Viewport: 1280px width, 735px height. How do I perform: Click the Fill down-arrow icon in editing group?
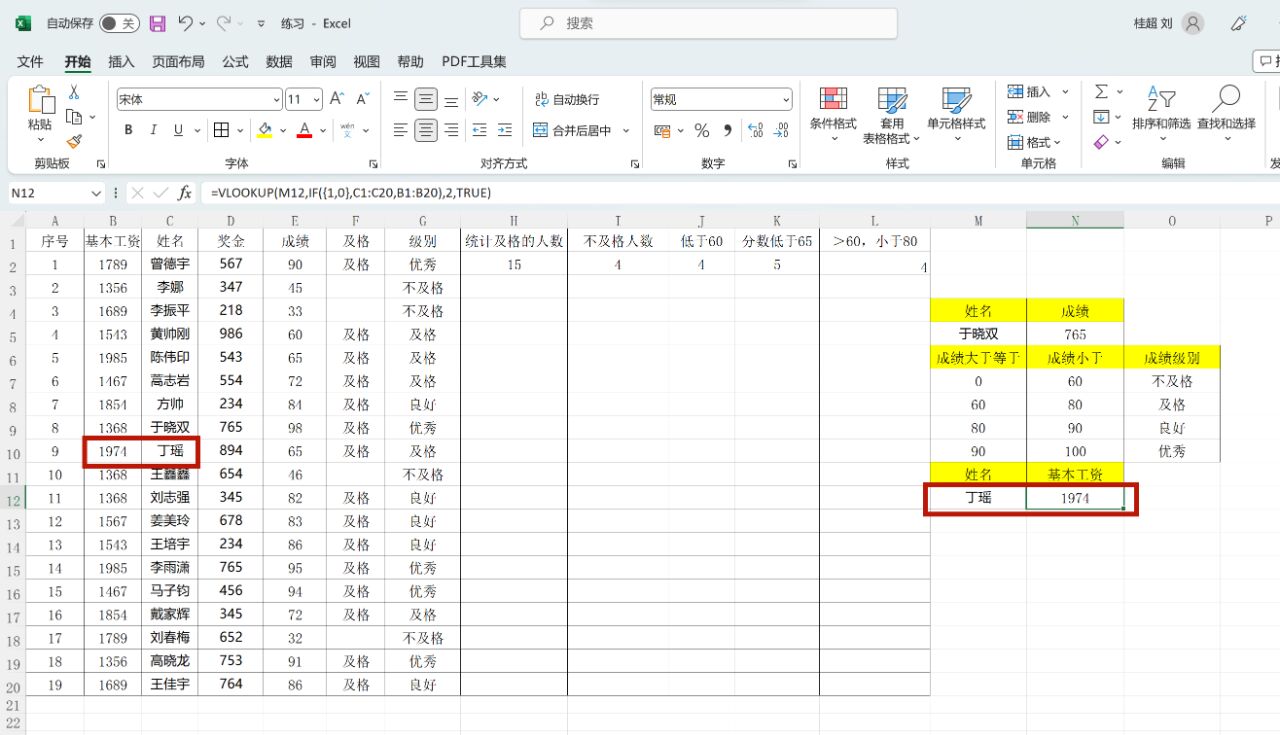(x=1101, y=117)
